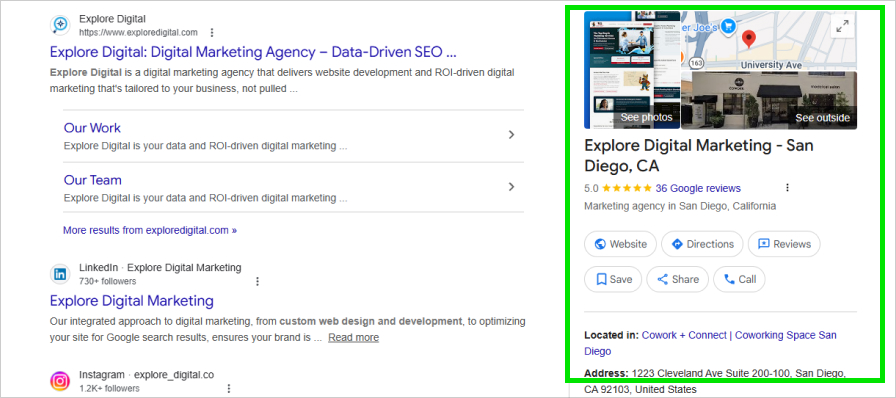Image resolution: width=896 pixels, height=398 pixels.
Task: Click the Explore Digital Marketing - San Diego, CA heading
Action: 699,156
